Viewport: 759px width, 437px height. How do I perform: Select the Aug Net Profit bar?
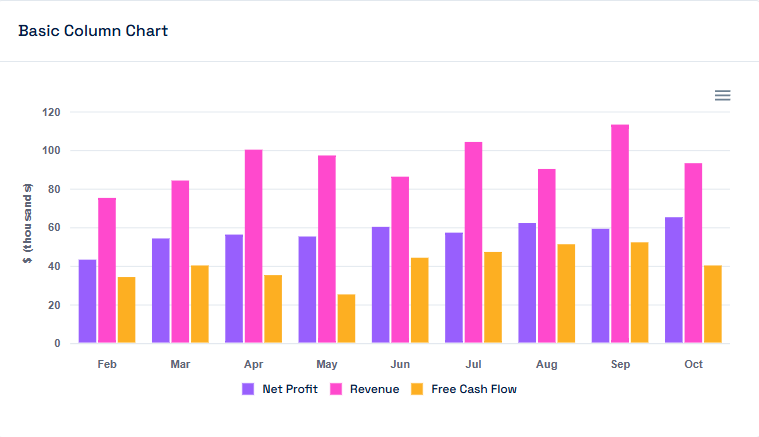[x=527, y=283]
